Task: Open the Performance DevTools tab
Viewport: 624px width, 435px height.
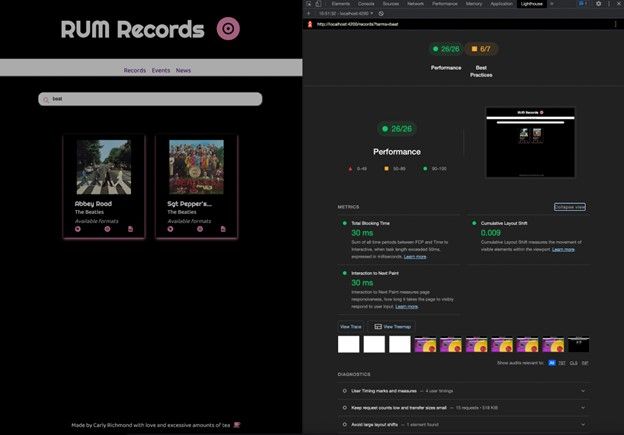Action: tap(445, 4)
